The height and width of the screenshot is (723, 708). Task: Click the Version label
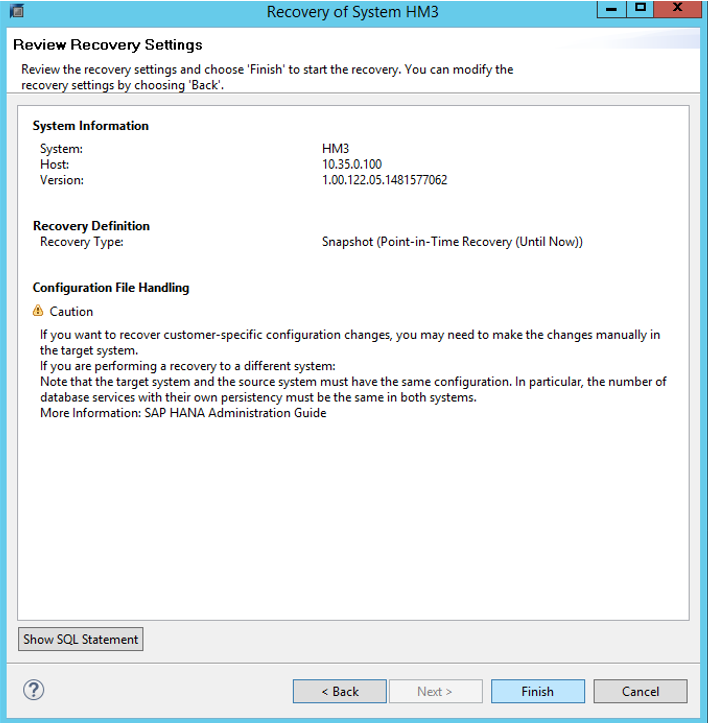pyautogui.click(x=62, y=180)
